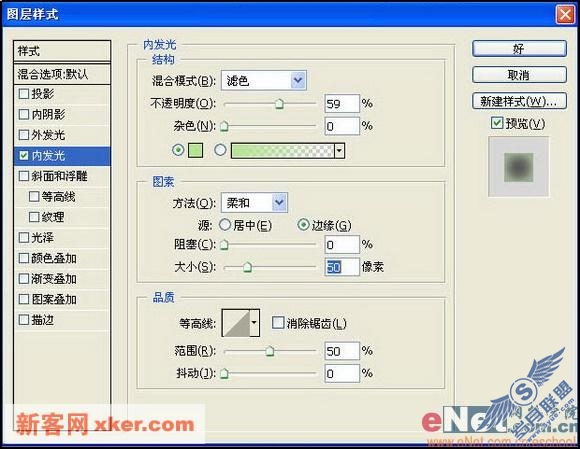Open the 方法 technique dropdown
This screenshot has height=449, width=580.
(x=254, y=202)
